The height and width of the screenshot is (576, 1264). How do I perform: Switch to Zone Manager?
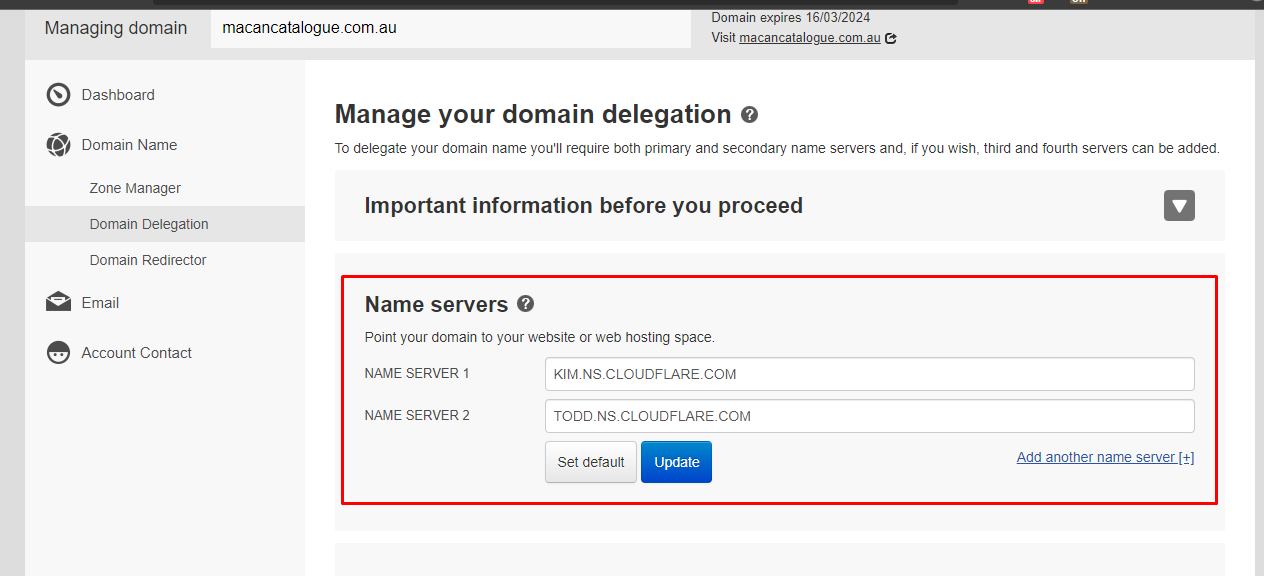(x=135, y=187)
